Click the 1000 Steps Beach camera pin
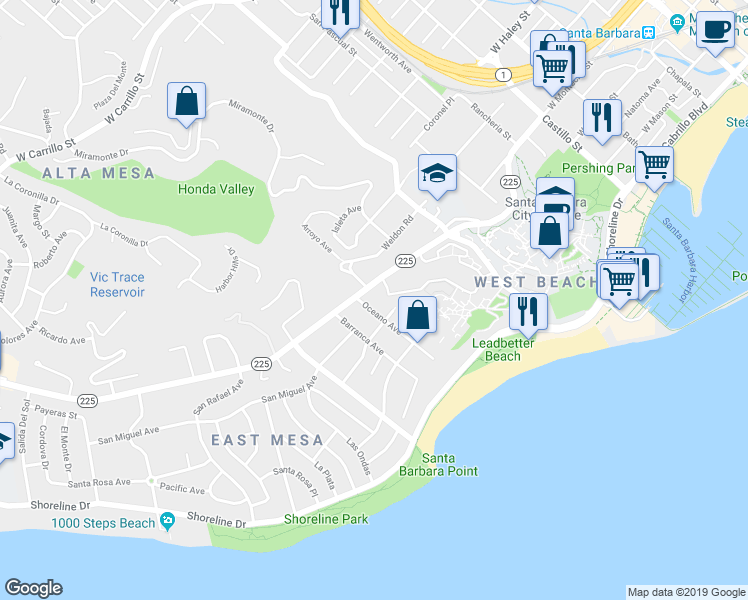Screen dimensions: 748x600 point(167,522)
